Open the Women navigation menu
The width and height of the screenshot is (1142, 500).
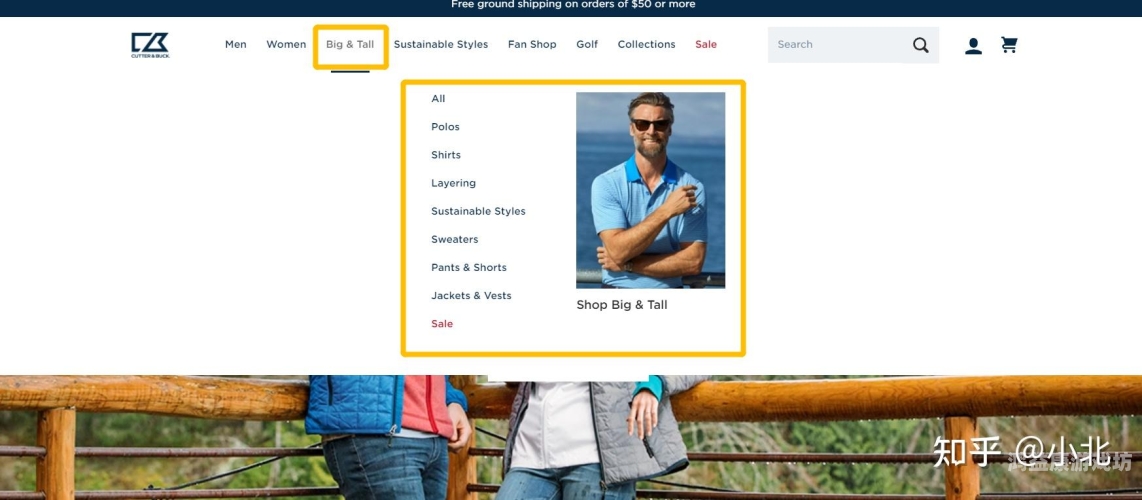click(x=286, y=44)
